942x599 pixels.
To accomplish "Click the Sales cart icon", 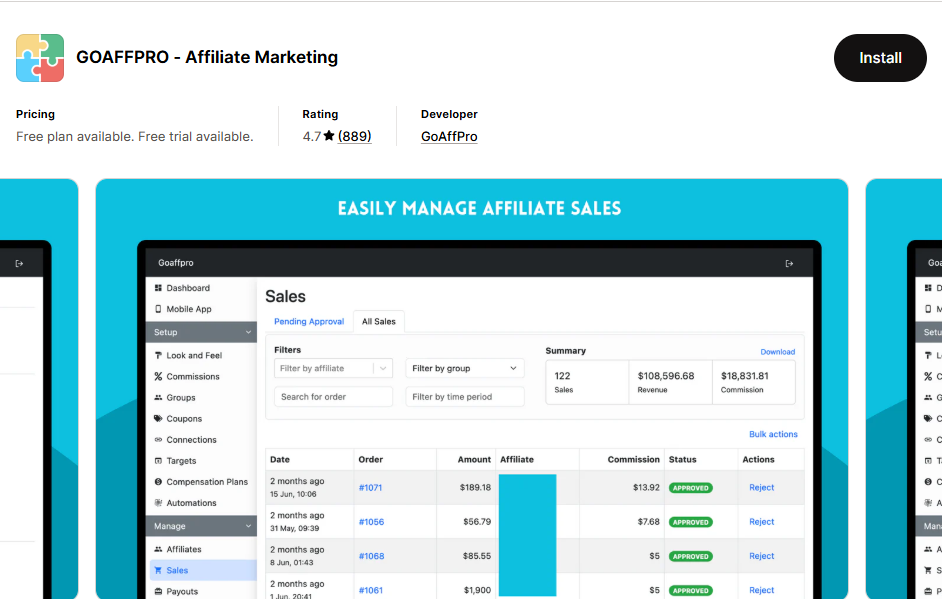I will (x=158, y=570).
